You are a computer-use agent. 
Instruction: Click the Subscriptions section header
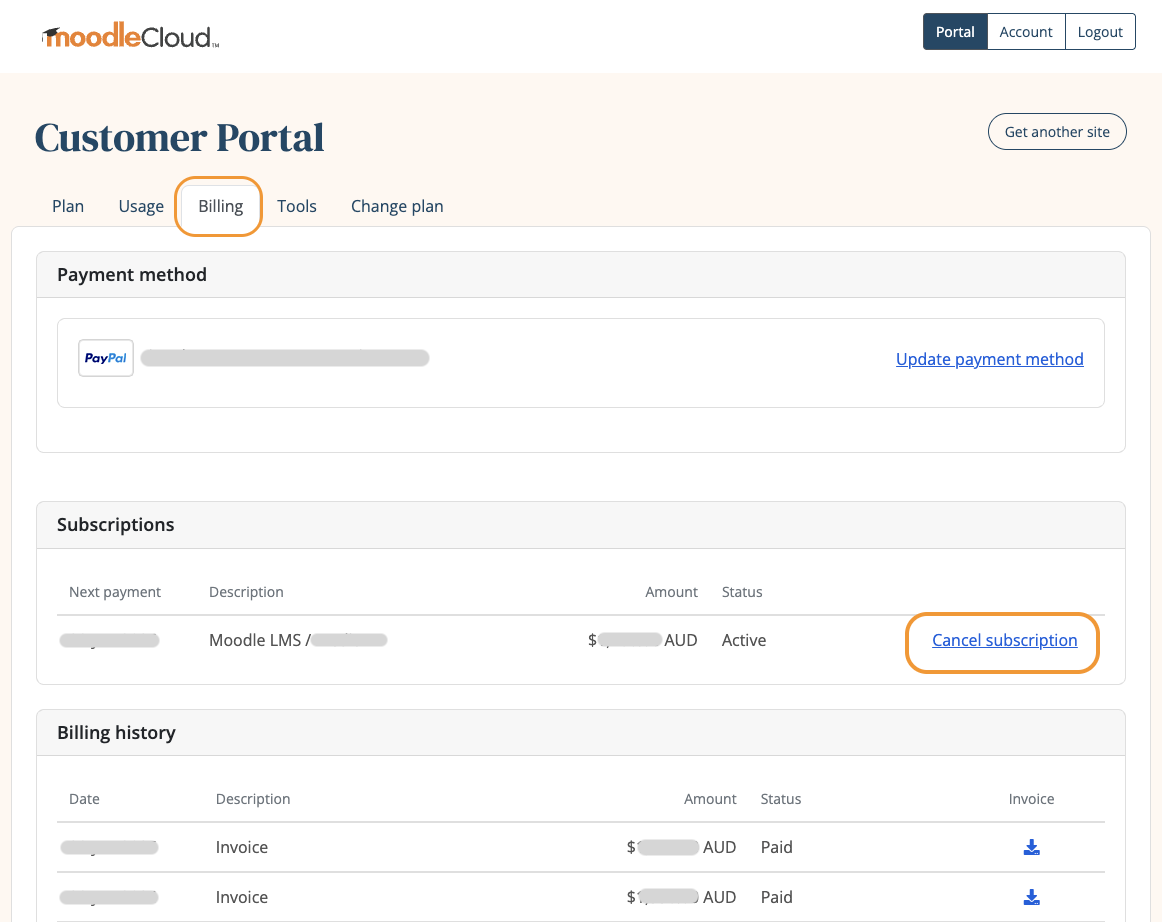[115, 524]
